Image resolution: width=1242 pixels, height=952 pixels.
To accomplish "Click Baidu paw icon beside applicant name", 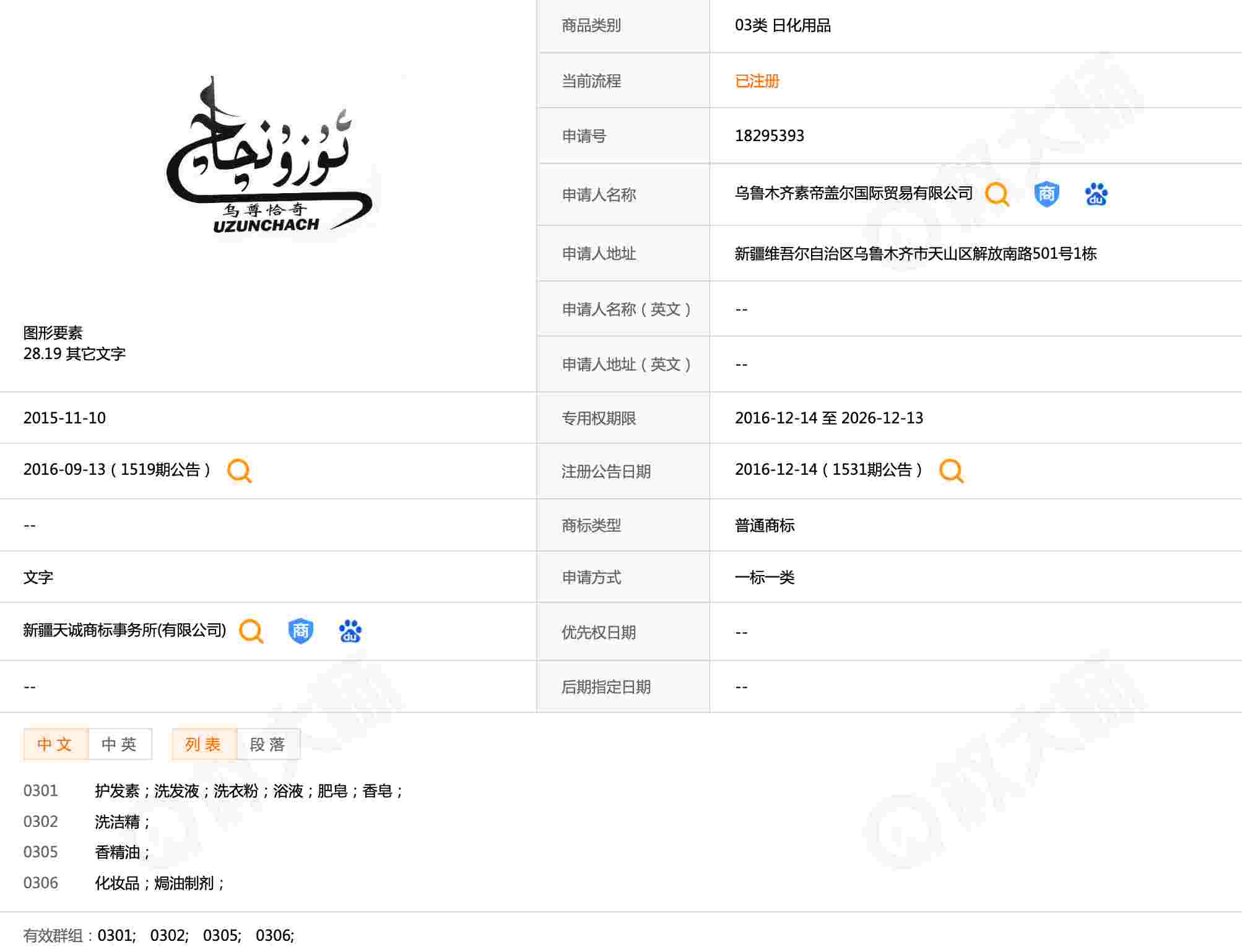I will [x=1096, y=194].
